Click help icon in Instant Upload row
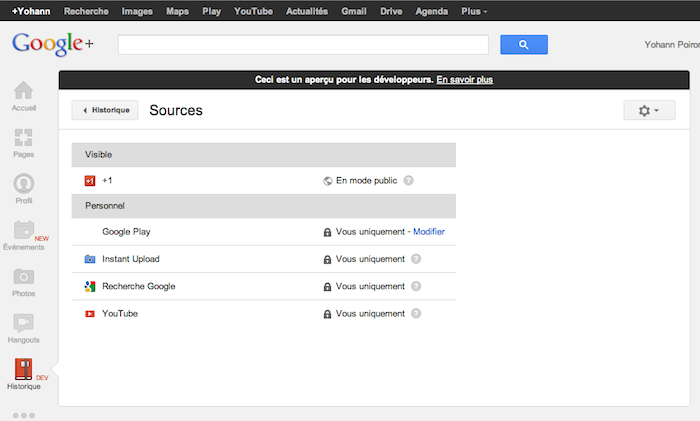 (416, 259)
